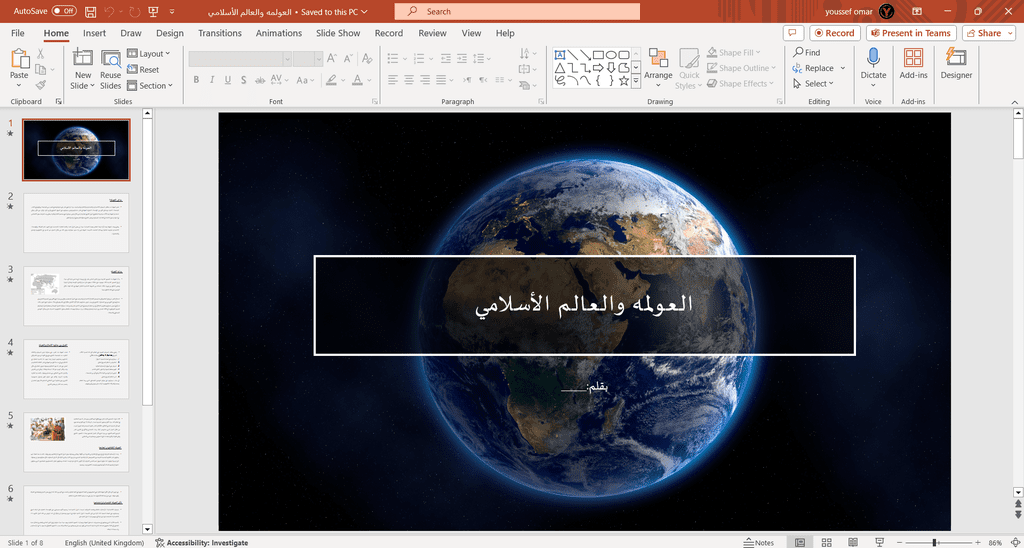1024x548 pixels.
Task: Open the Layout dropdown
Action: click(x=149, y=54)
